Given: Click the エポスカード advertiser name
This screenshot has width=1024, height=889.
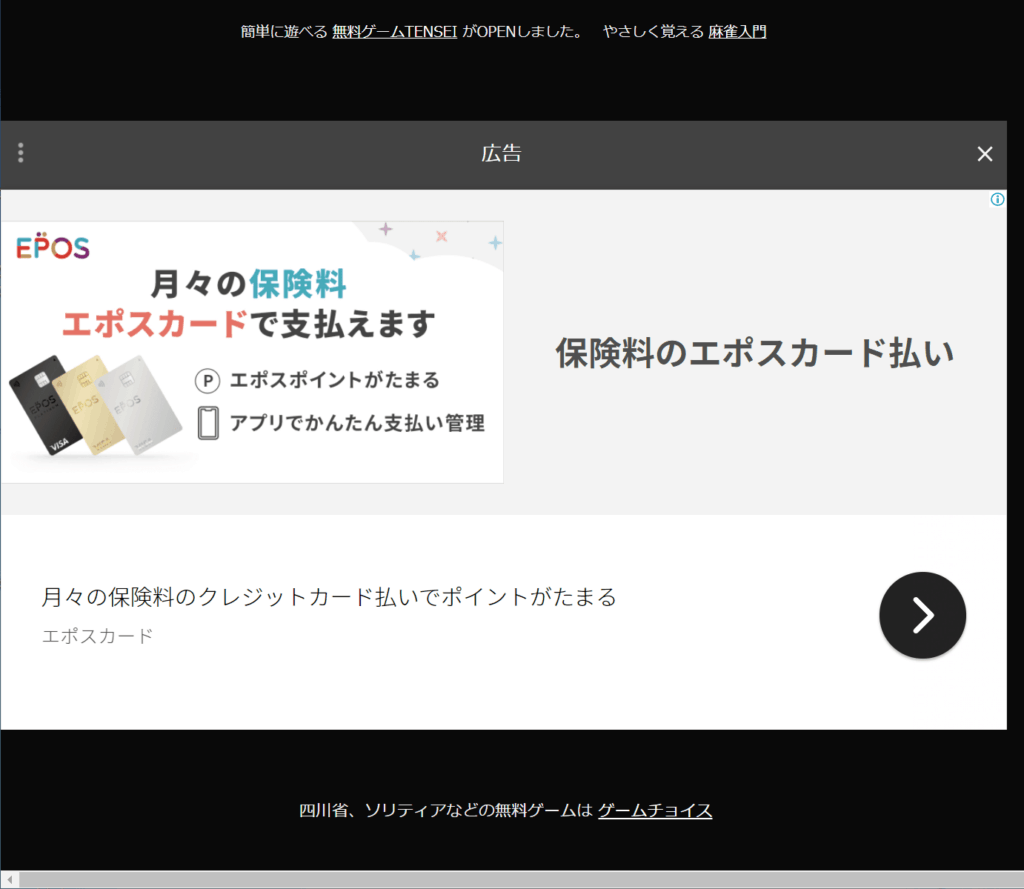Looking at the screenshot, I should [x=98, y=636].
